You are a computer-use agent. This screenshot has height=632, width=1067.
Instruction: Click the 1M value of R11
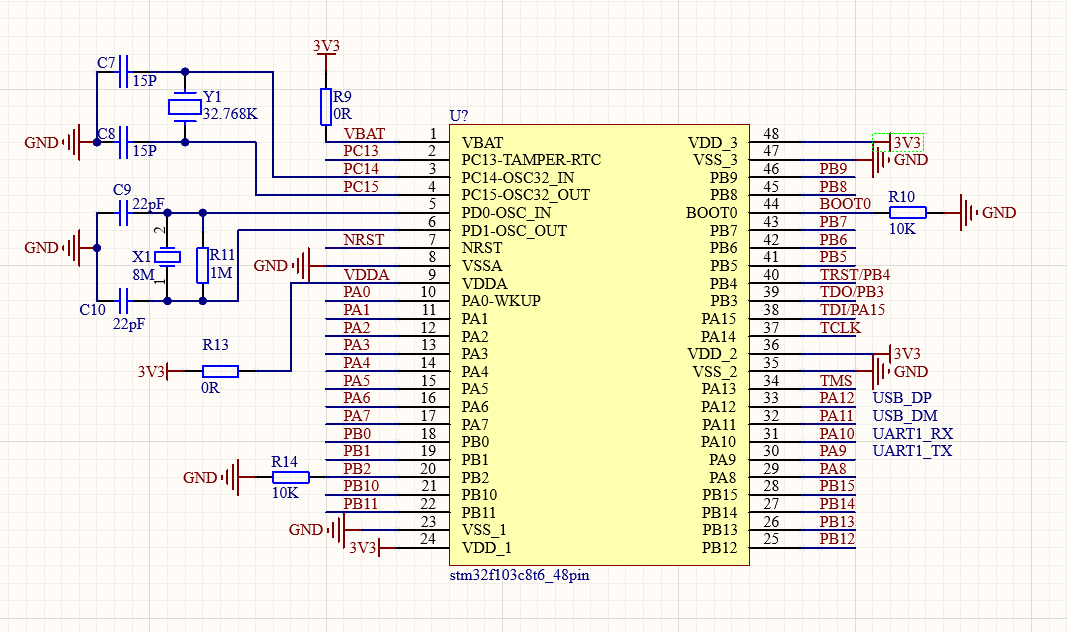click(221, 273)
